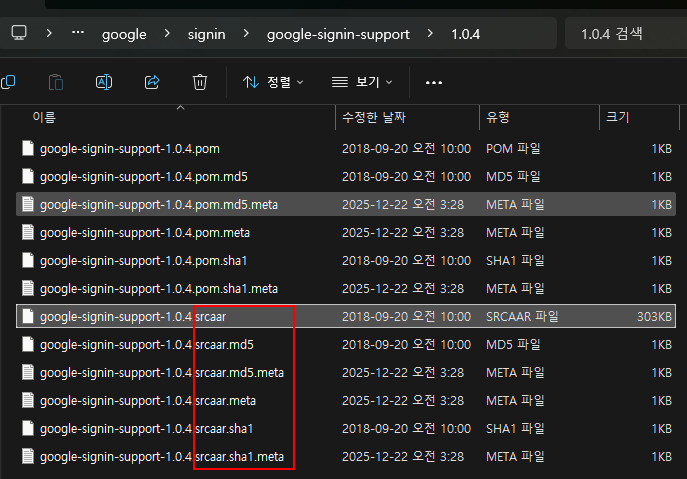Open the See more ellipsis in toolbar
The width and height of the screenshot is (687, 479).
pyautogui.click(x=434, y=82)
